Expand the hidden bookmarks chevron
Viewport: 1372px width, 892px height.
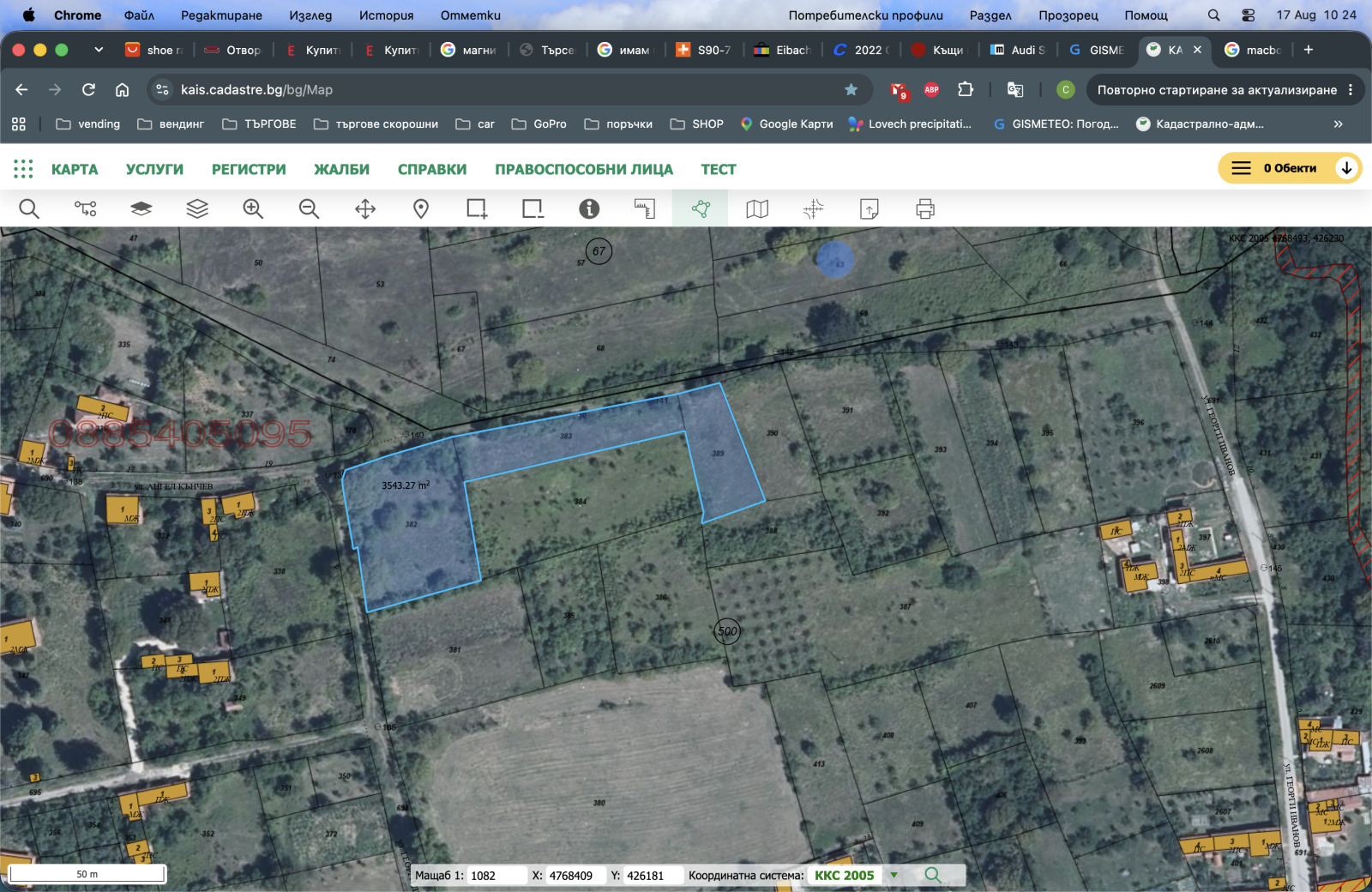[x=1339, y=124]
